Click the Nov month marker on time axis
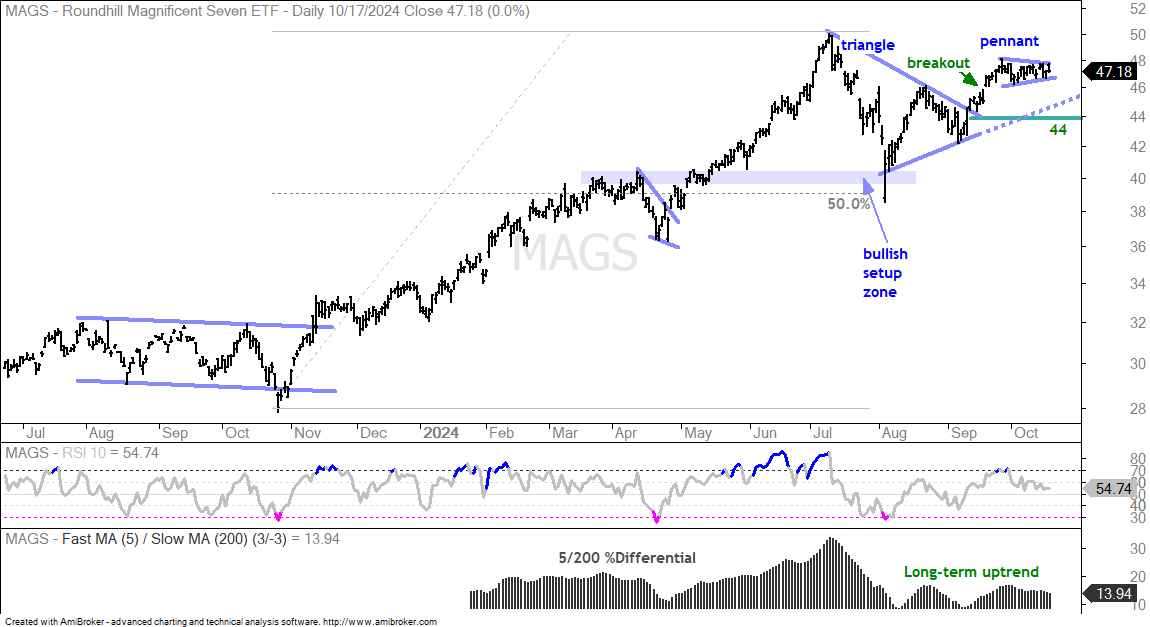Image resolution: width=1150 pixels, height=627 pixels. click(307, 433)
